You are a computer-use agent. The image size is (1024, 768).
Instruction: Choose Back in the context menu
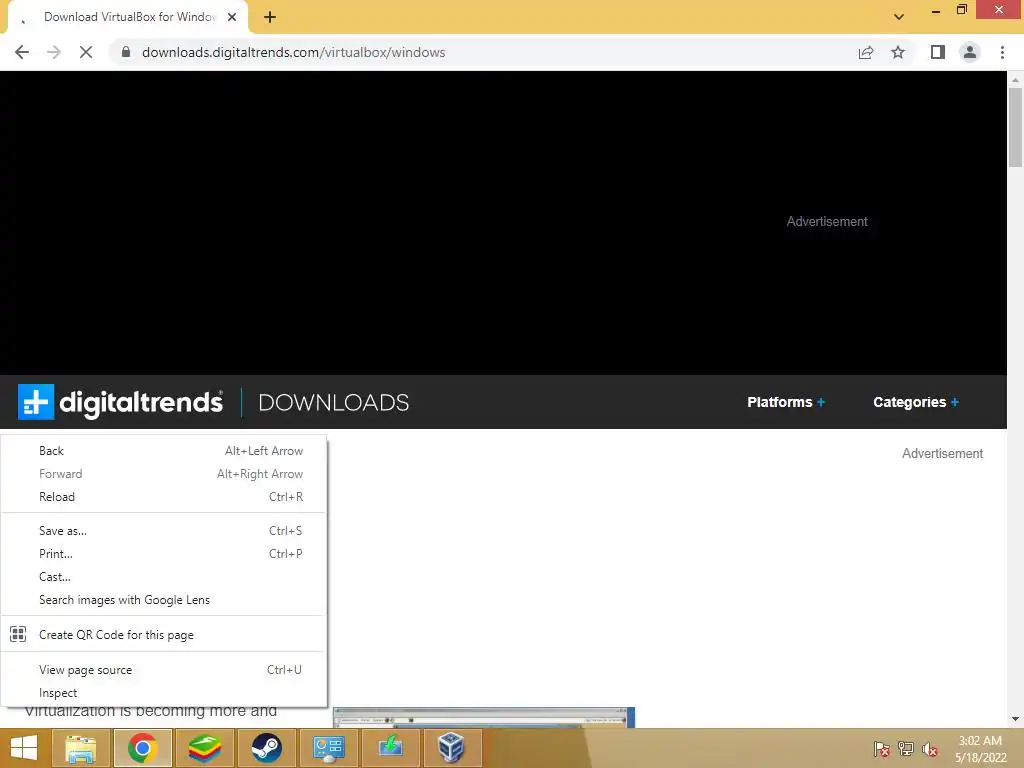163,451
